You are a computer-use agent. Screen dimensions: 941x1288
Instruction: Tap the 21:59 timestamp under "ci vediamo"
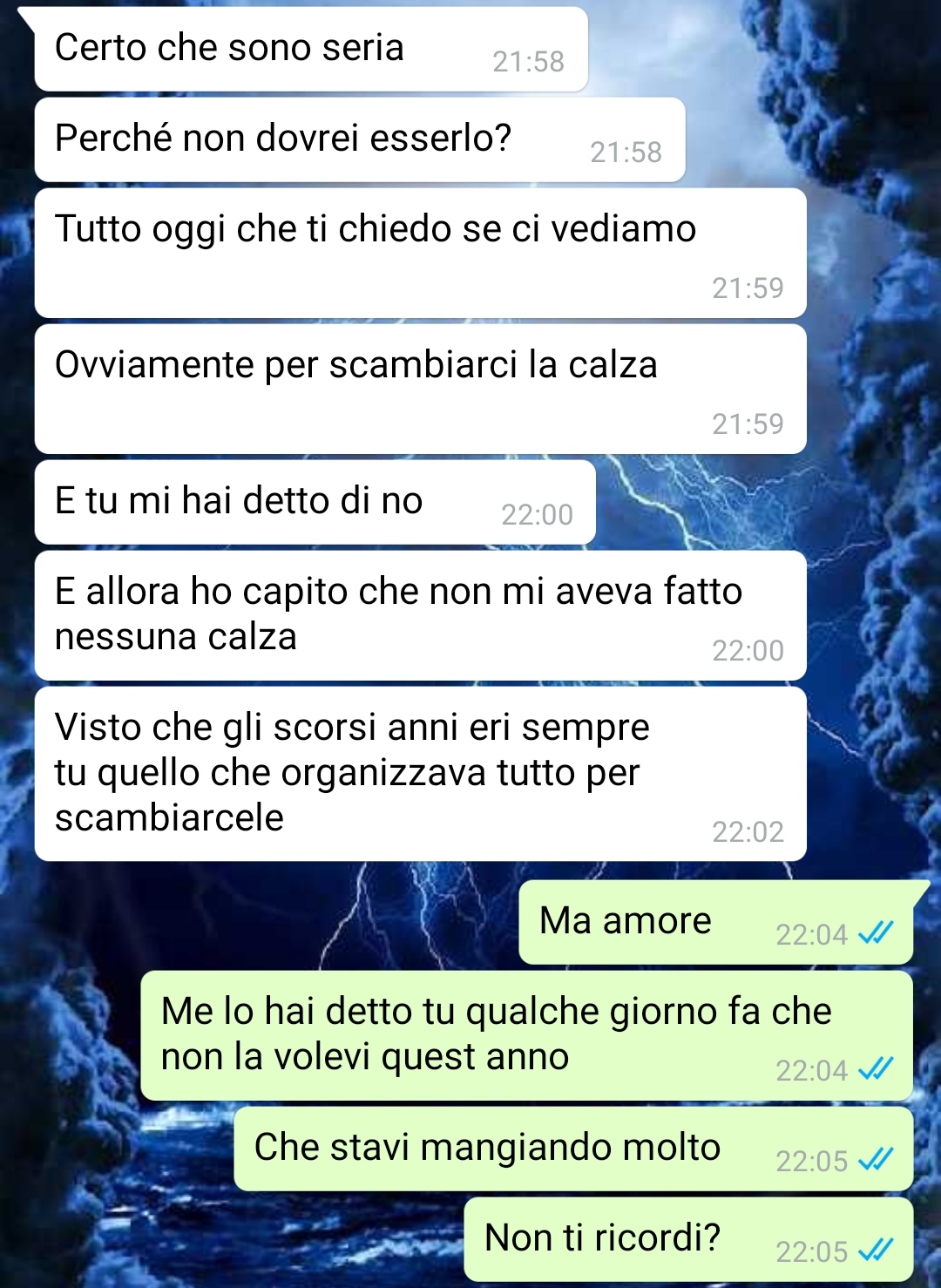pyautogui.click(x=748, y=288)
